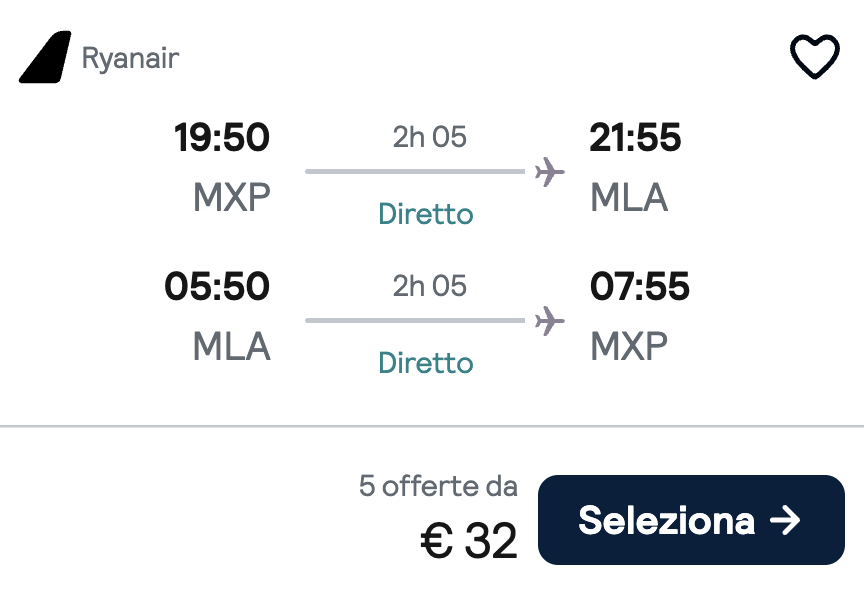
Task: Click the outbound MLA destination code
Action: (x=629, y=197)
